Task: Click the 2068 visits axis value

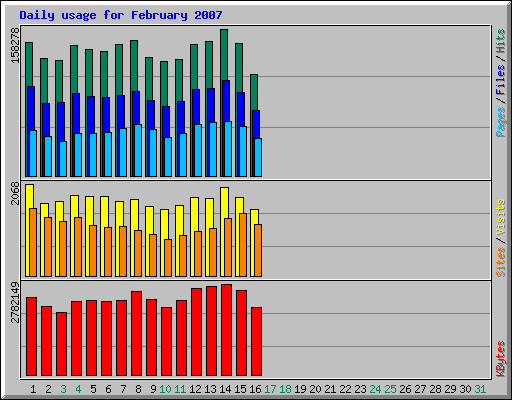Action: coord(15,193)
